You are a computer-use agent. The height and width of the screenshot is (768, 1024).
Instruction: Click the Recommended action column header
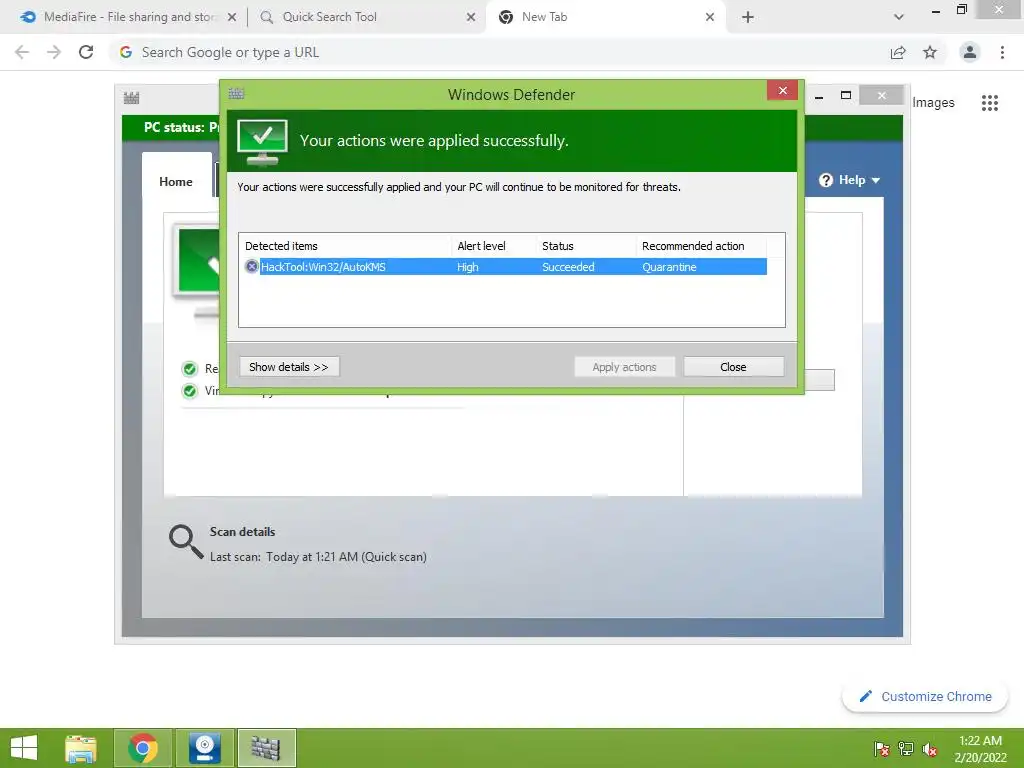(693, 246)
